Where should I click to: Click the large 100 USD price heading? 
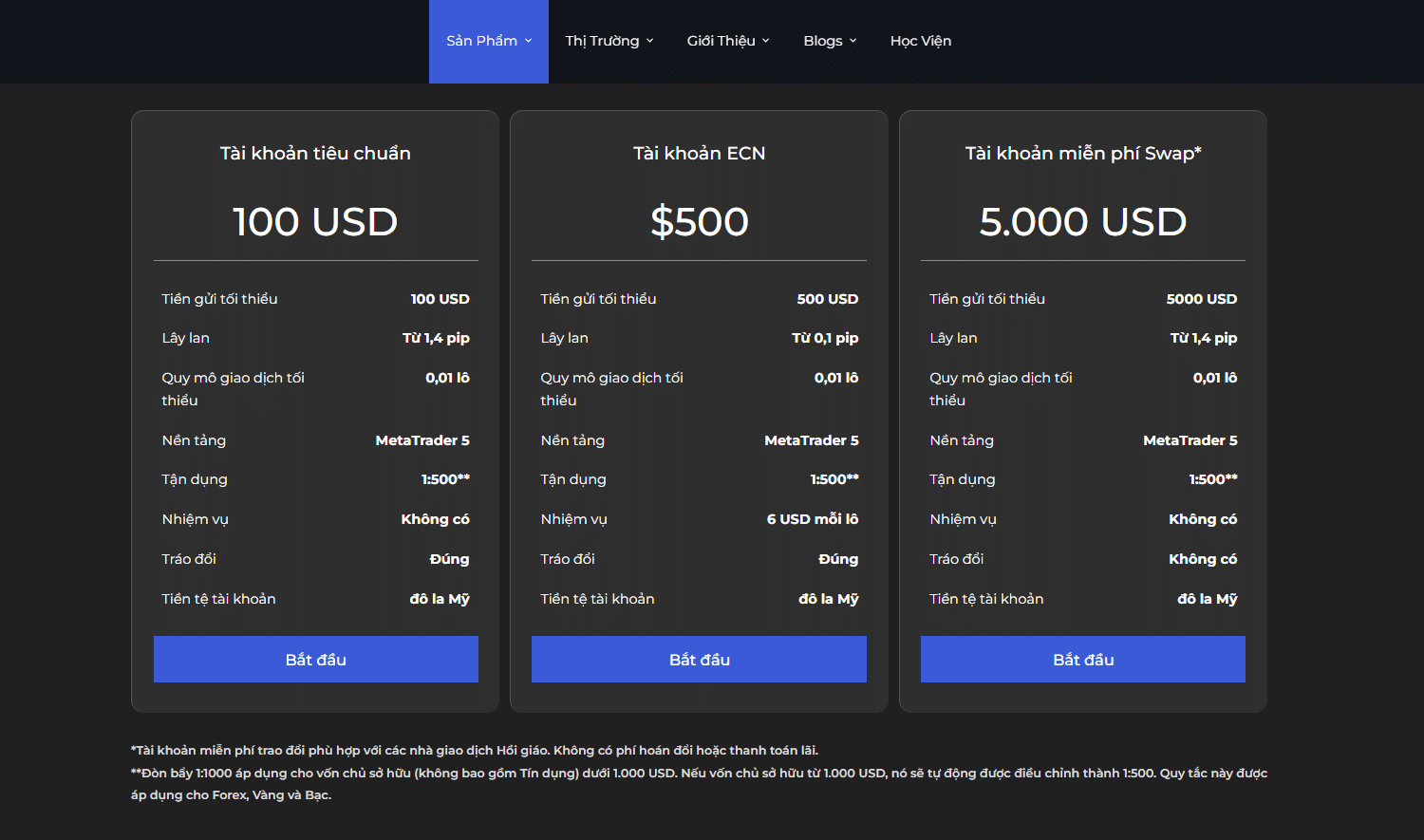[315, 222]
